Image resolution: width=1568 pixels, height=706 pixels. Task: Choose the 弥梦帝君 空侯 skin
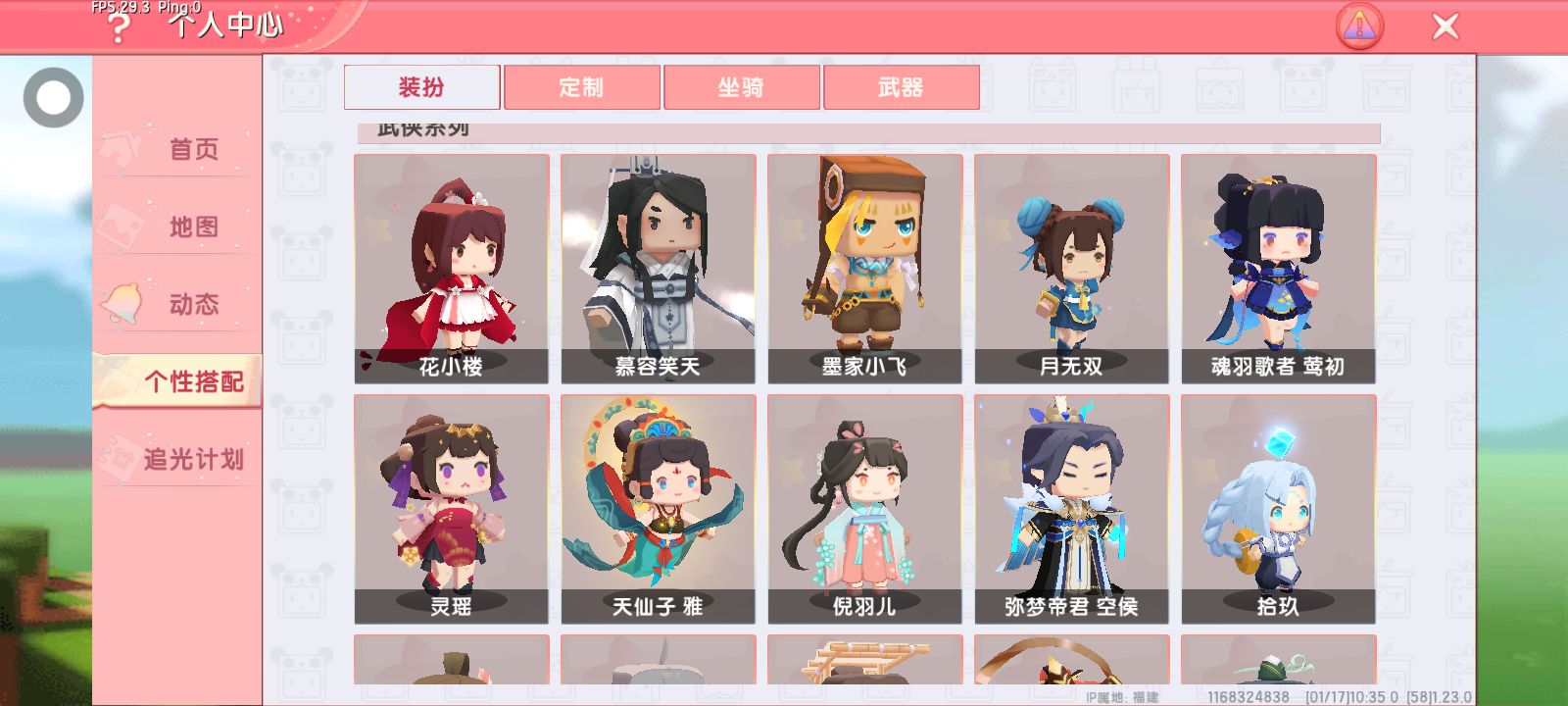point(1071,509)
